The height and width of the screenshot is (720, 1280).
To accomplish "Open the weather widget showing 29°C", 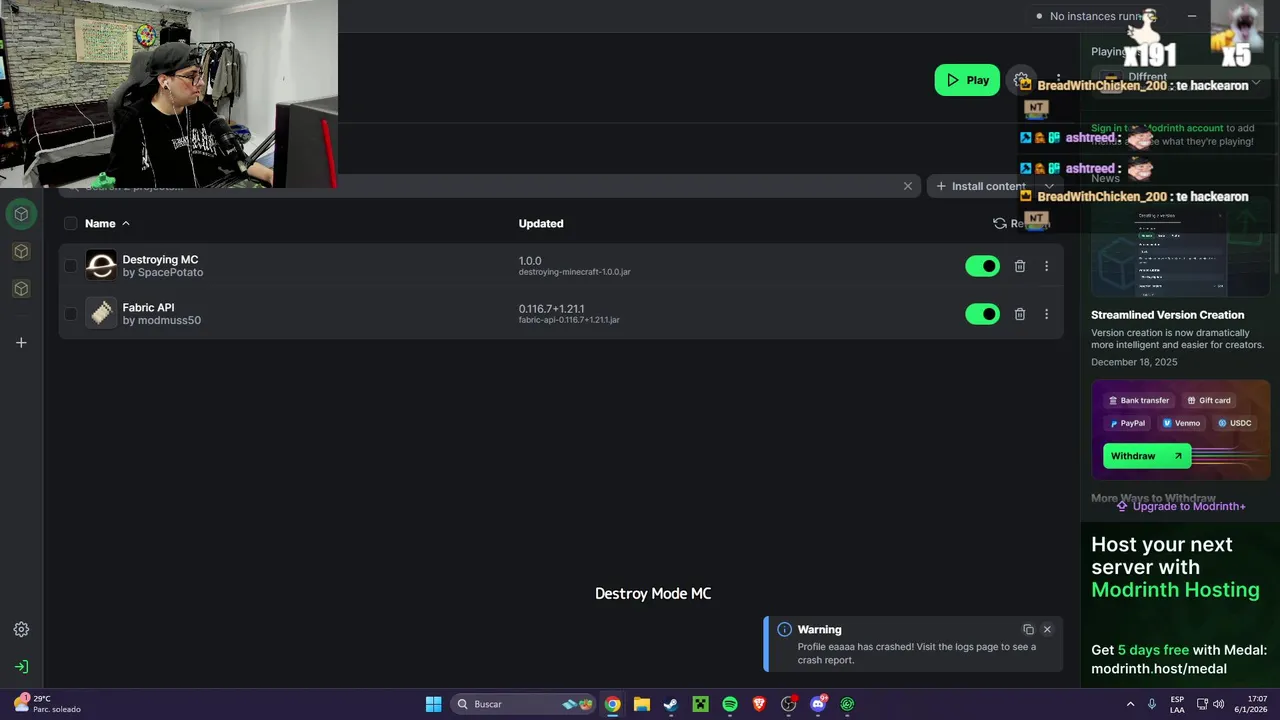I will (x=47, y=704).
